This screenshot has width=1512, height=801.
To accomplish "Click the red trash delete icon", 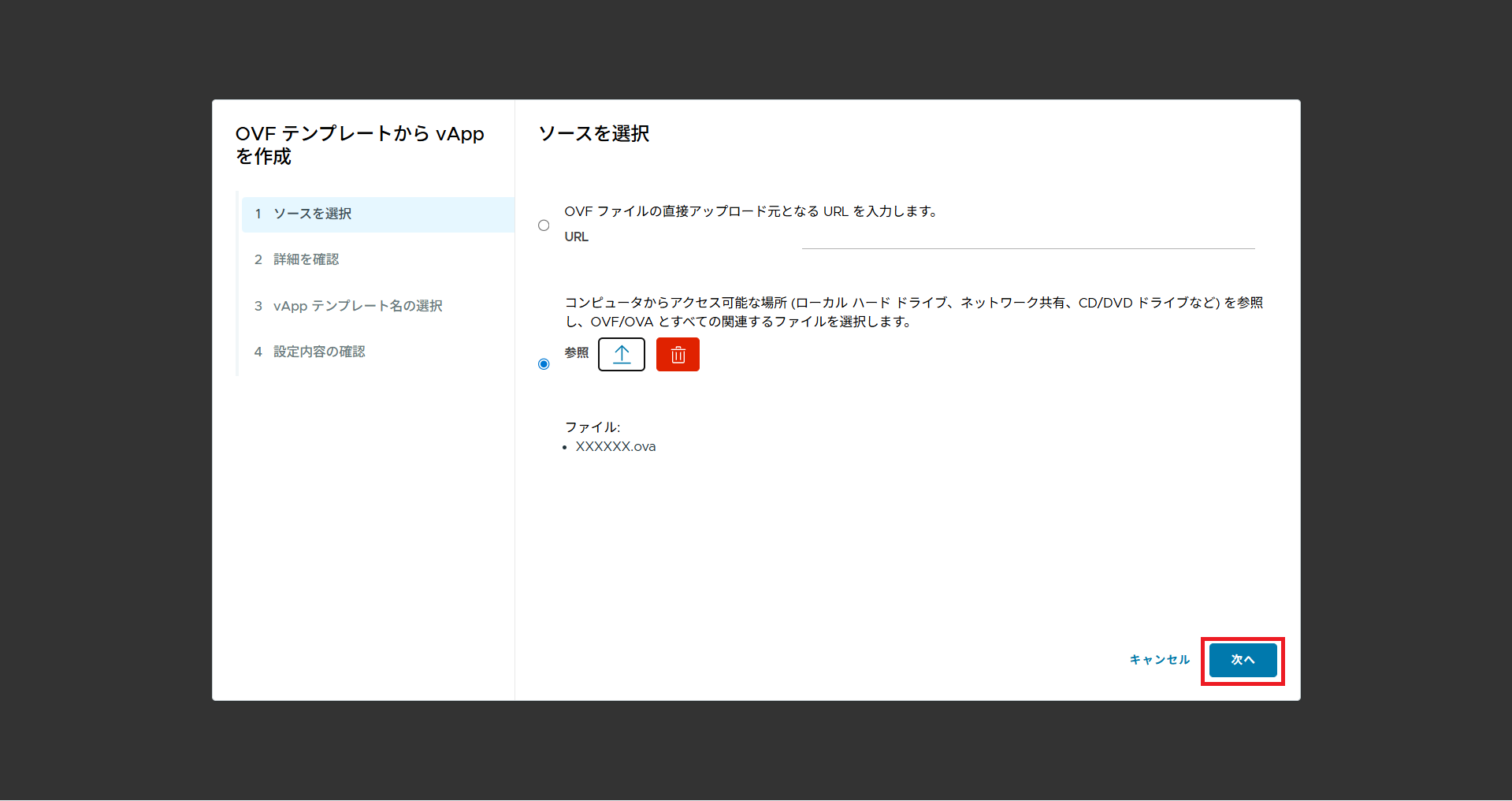I will [678, 355].
